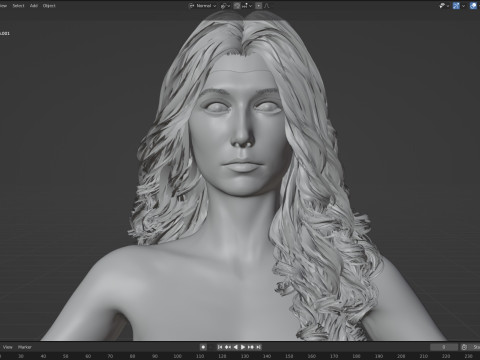Open proportional editing falloff curve
The height and width of the screenshot is (360, 480).
click(267, 6)
